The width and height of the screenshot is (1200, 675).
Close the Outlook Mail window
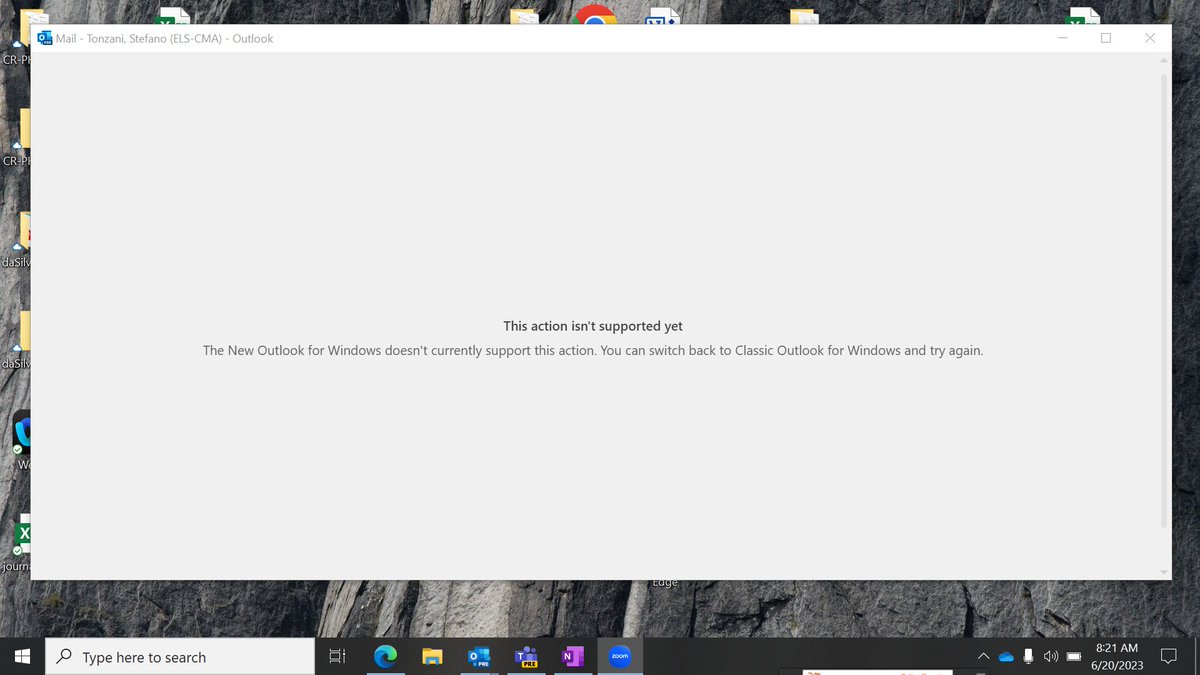1150,38
